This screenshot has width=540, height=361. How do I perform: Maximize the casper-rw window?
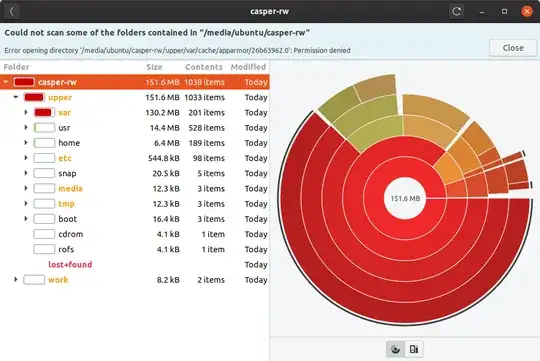(x=504, y=12)
